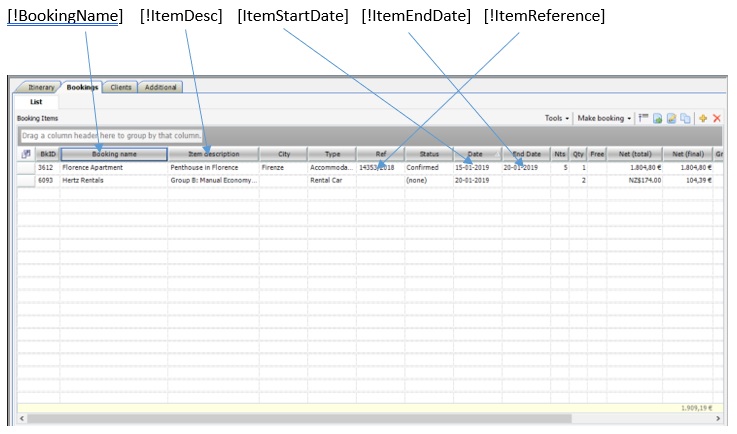This screenshot has height=434, width=737.
Task: Select the List sub-tab
Action: 36,102
